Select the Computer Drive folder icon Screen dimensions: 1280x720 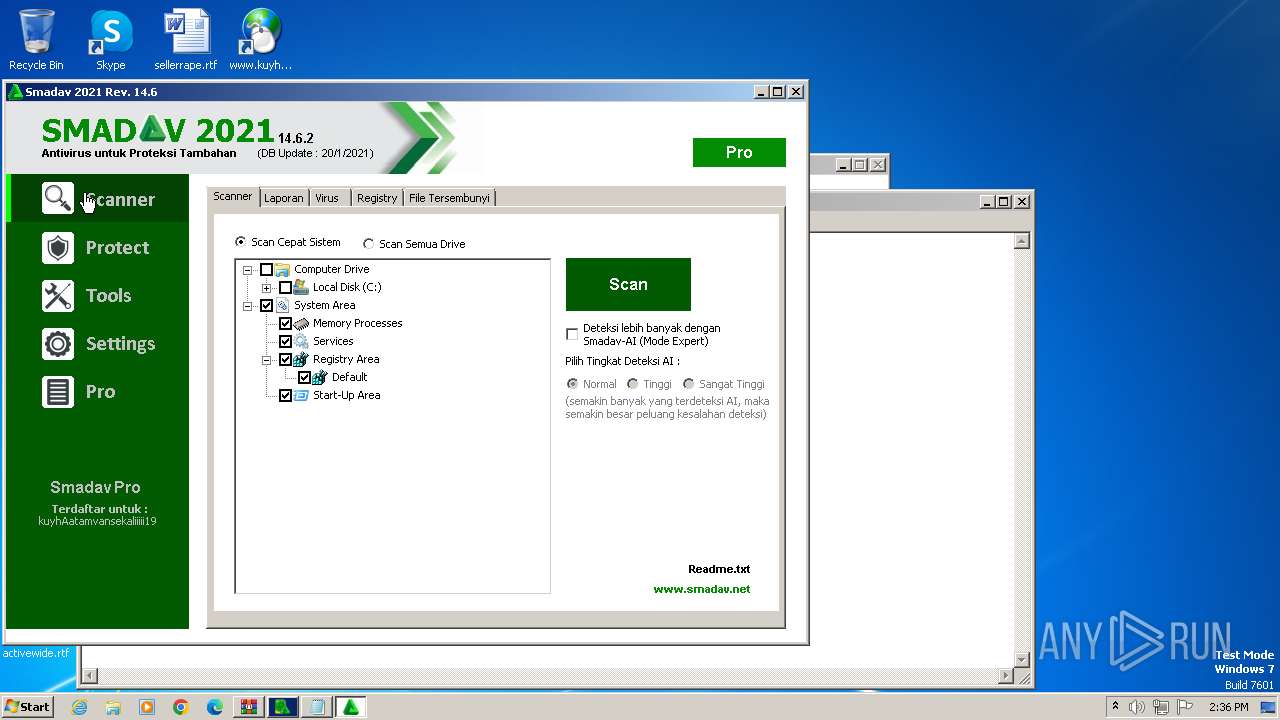click(x=282, y=269)
